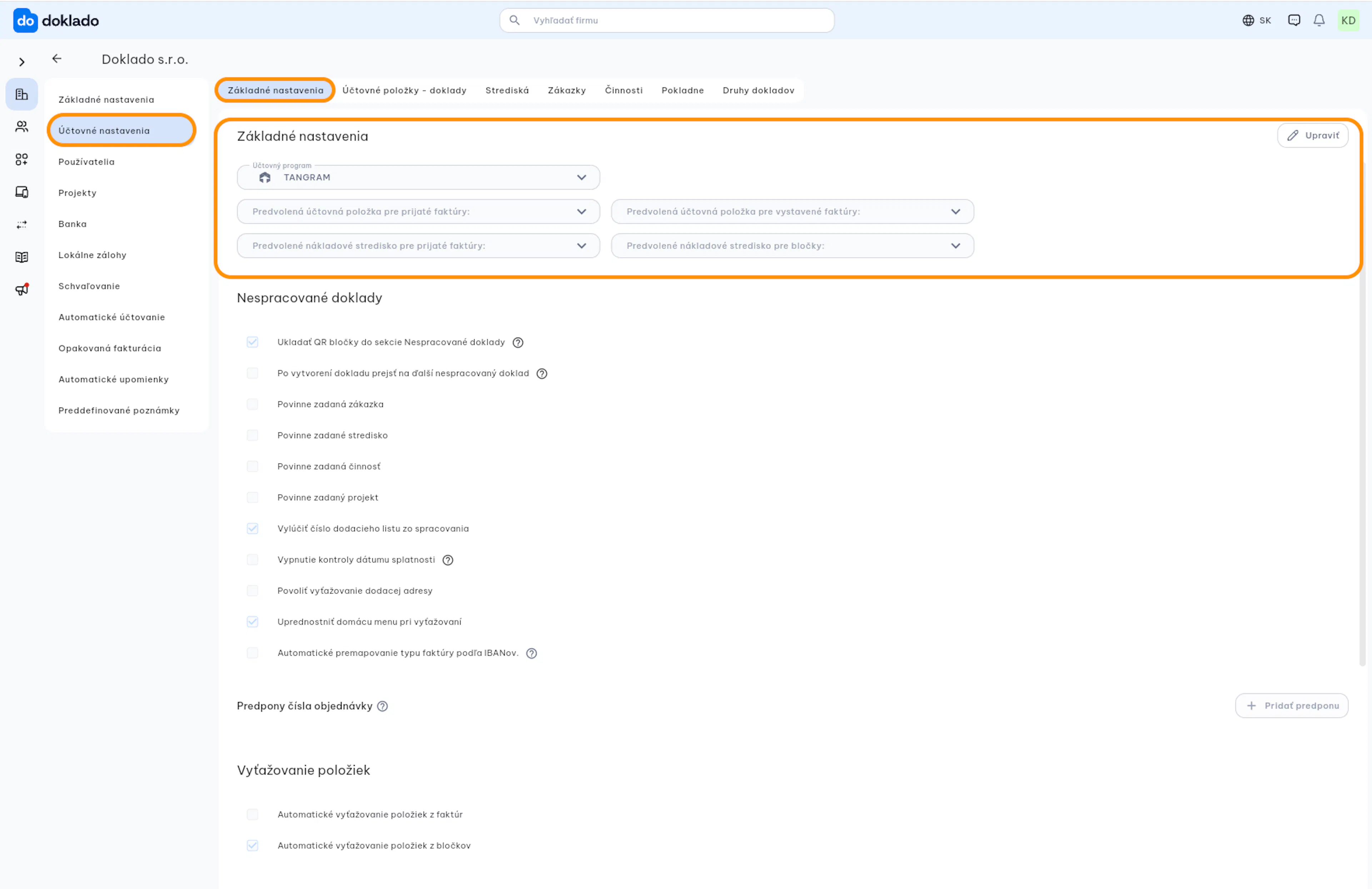Click 'Pridať predponu' button
Image resolution: width=1372 pixels, height=889 pixels.
pos(1291,706)
